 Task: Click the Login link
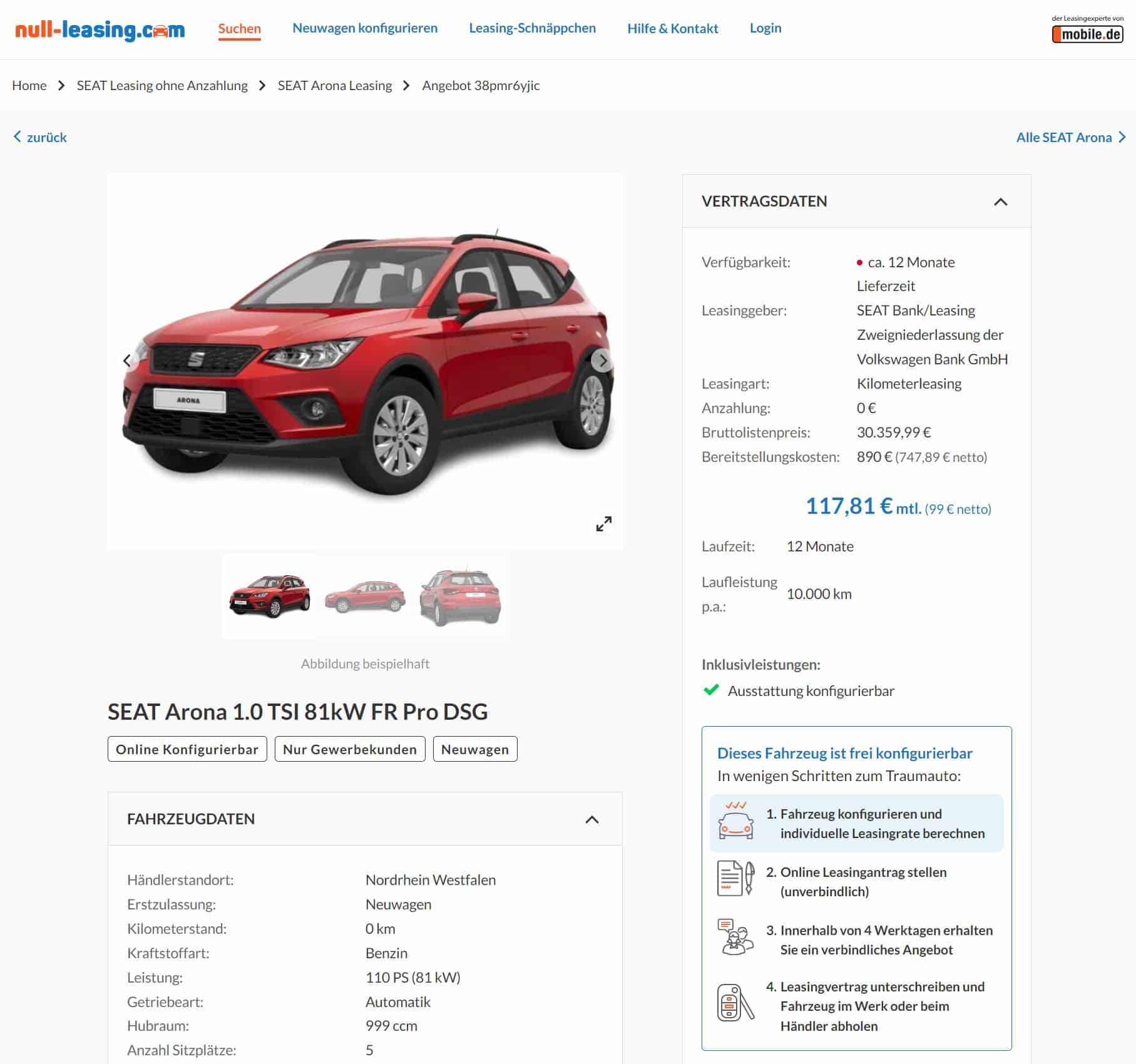[x=765, y=28]
